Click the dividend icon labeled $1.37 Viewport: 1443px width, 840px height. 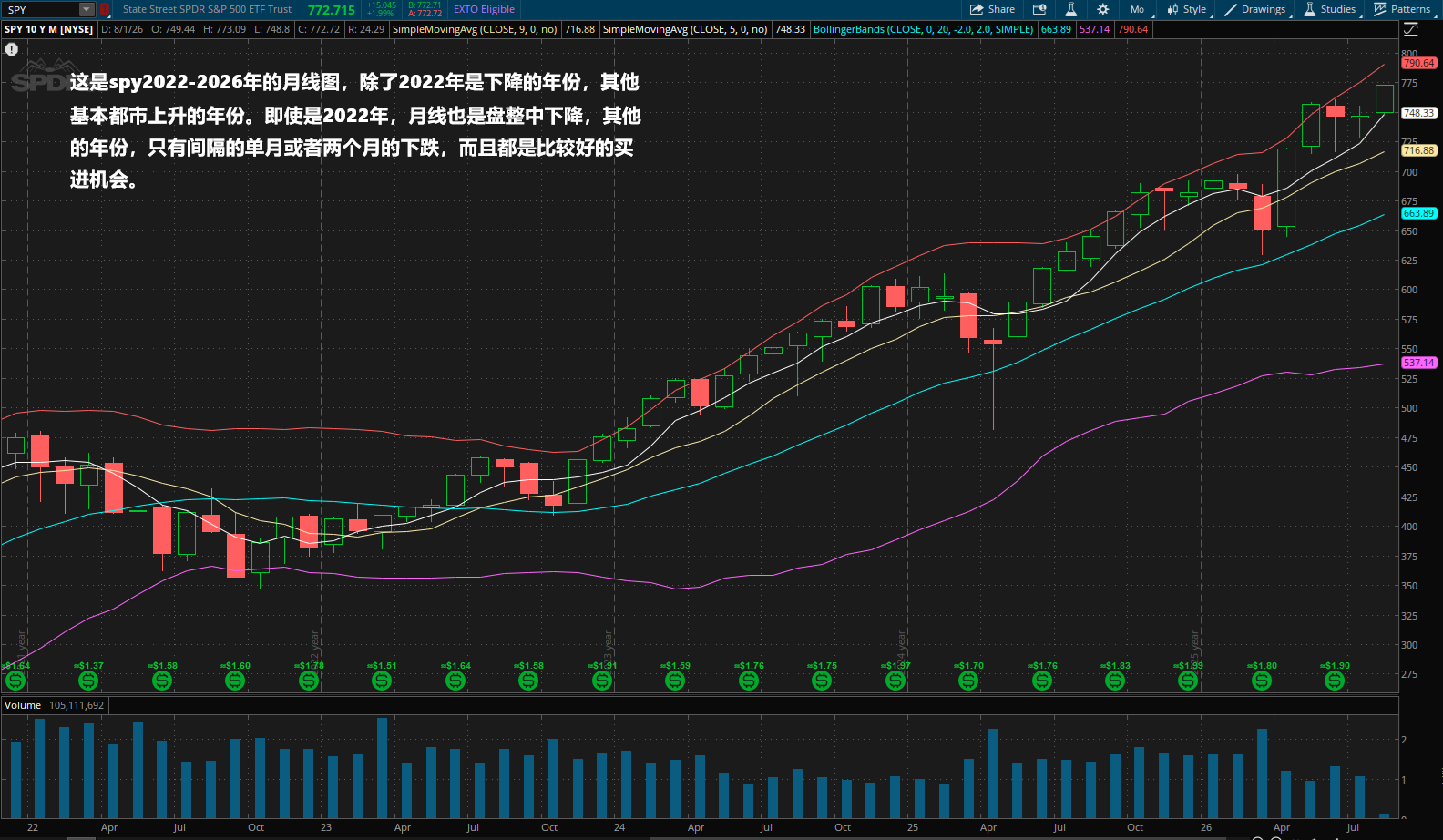(x=88, y=681)
